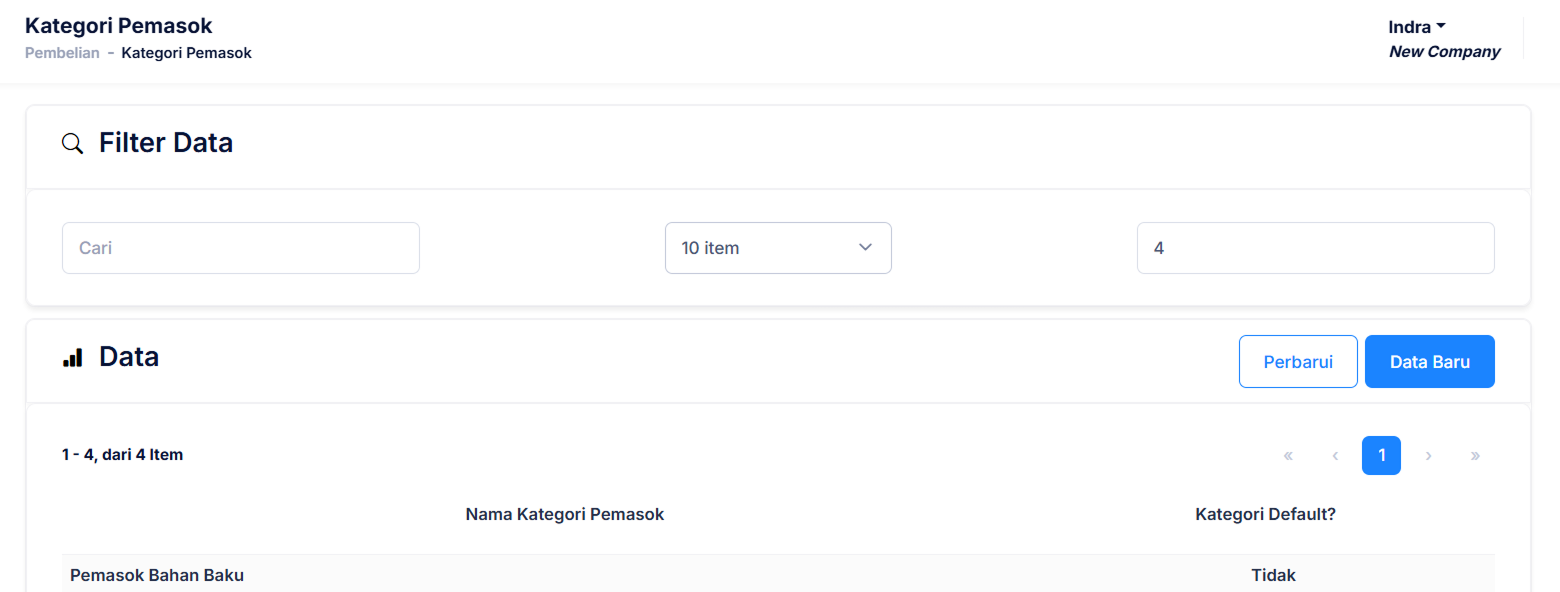Click the Perbarui refresh button
The height and width of the screenshot is (592, 1560).
pos(1298,361)
